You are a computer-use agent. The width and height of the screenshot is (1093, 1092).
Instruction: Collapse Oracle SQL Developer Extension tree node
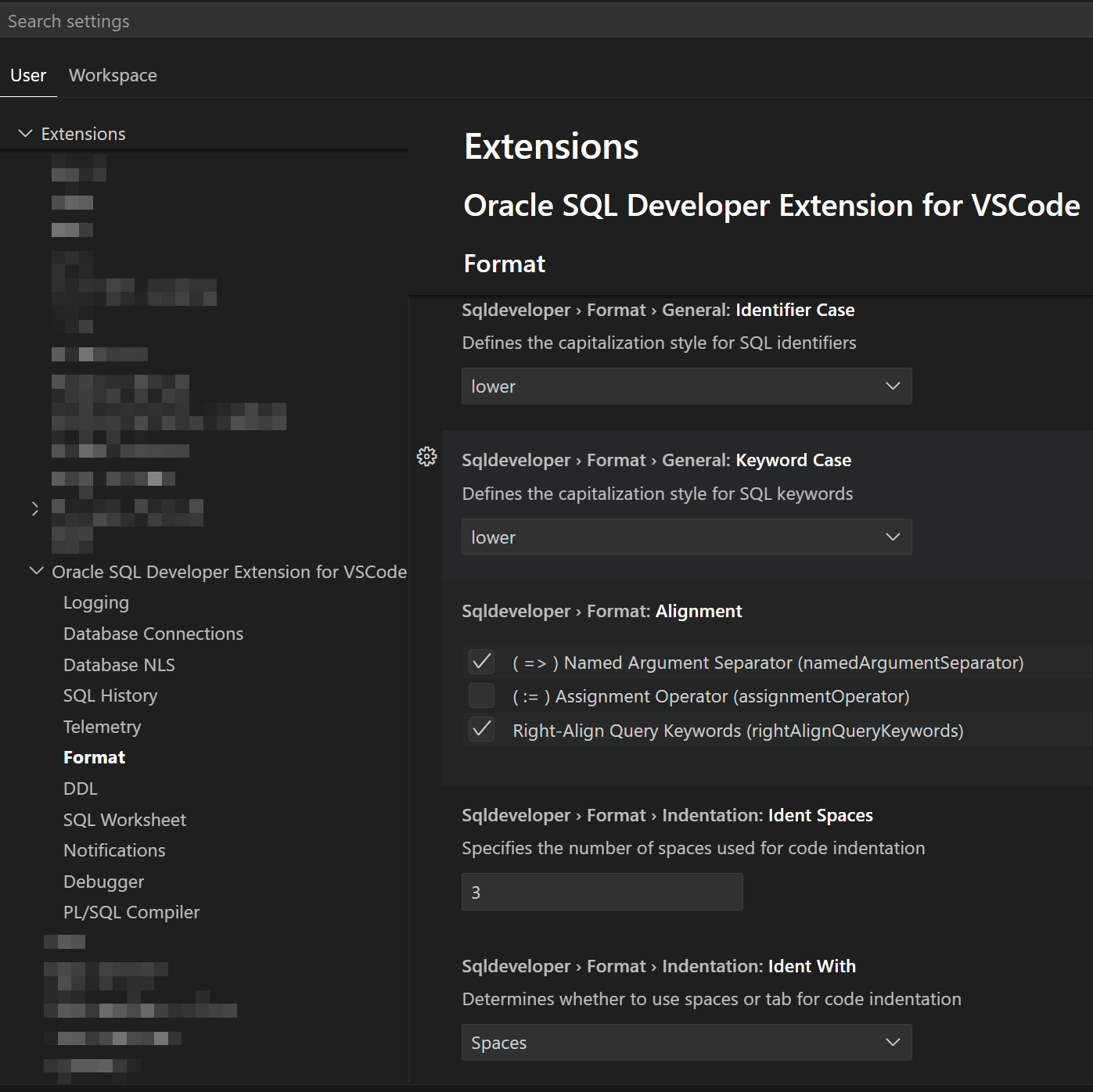click(x=36, y=572)
